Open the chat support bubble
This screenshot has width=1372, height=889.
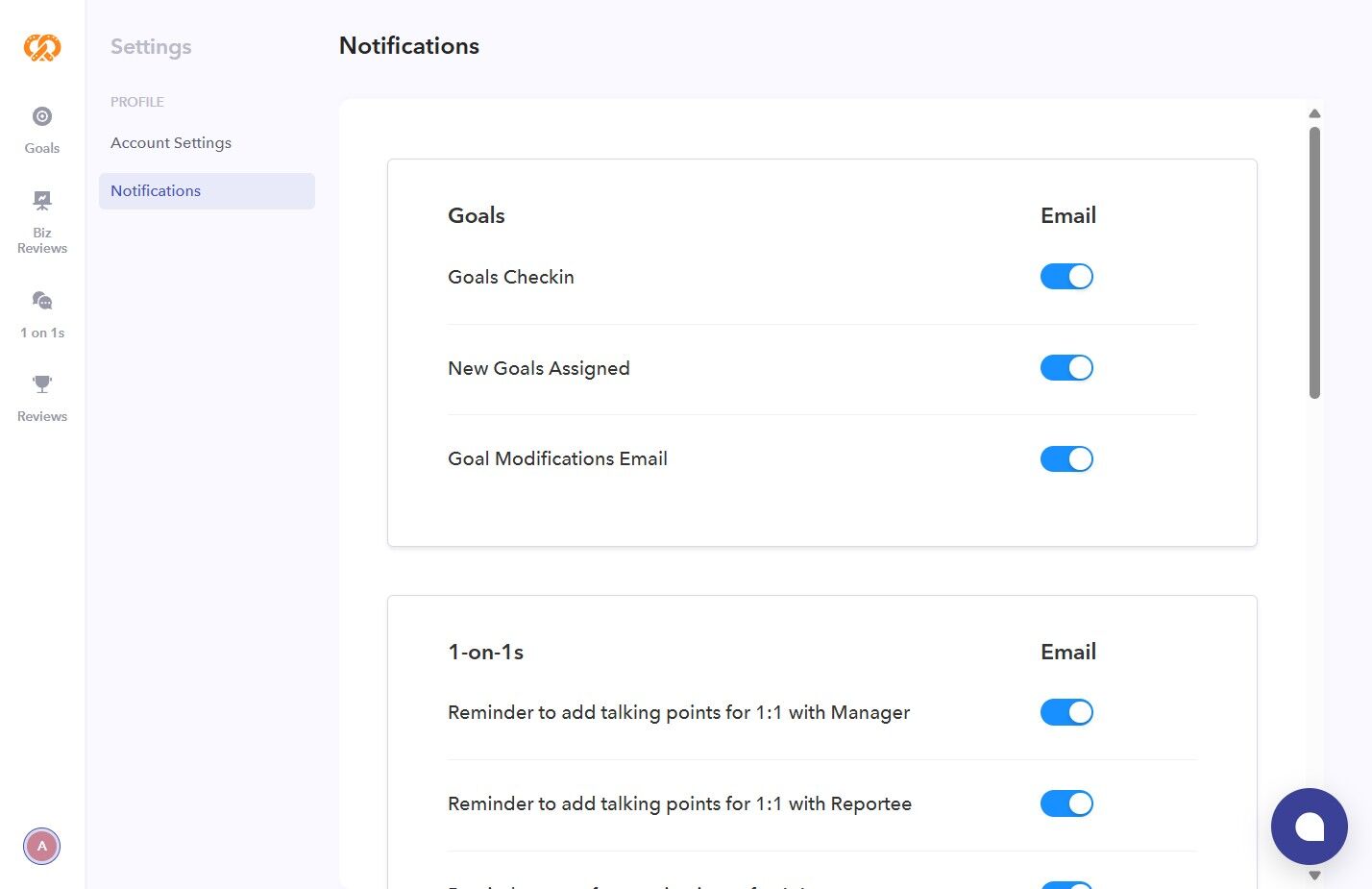(1309, 827)
